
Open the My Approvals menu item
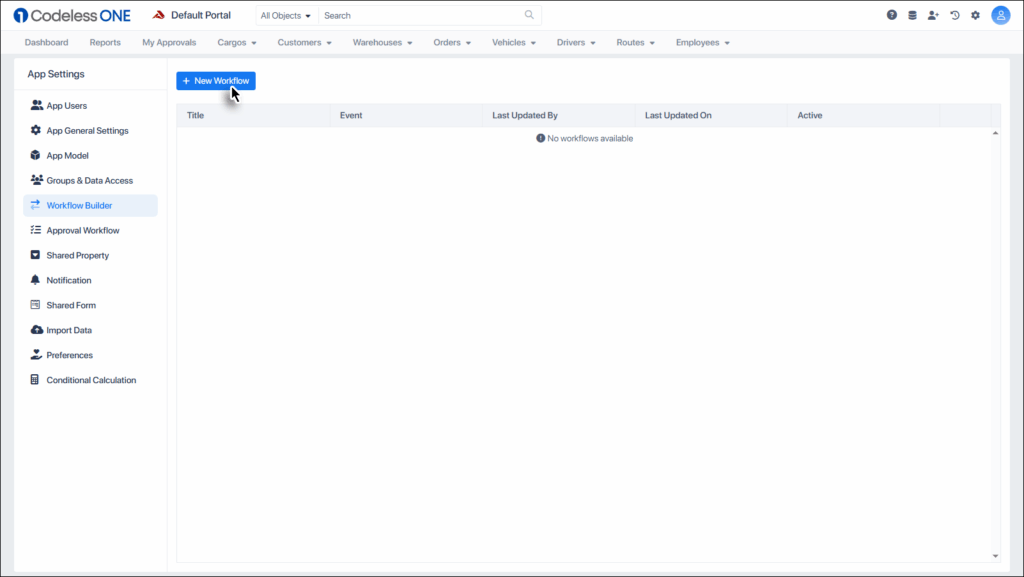[x=168, y=42]
